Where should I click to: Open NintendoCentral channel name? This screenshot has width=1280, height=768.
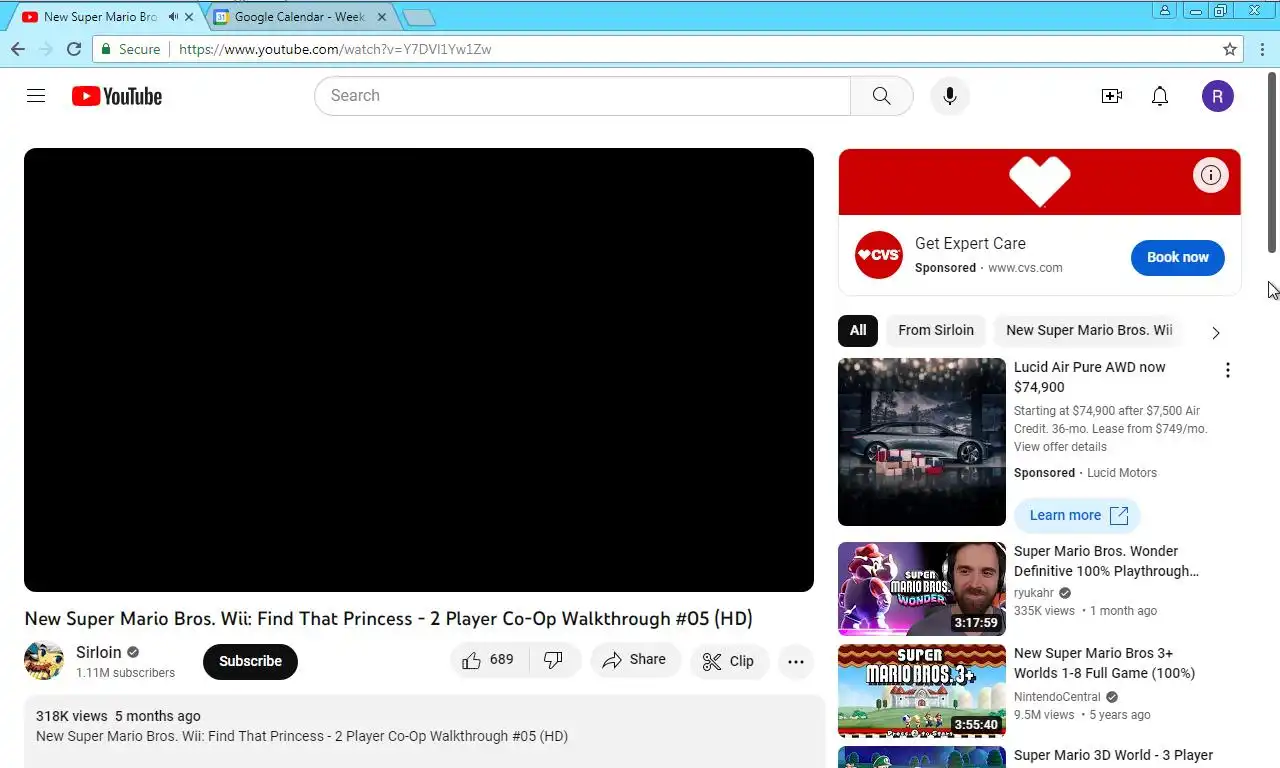pos(1057,697)
